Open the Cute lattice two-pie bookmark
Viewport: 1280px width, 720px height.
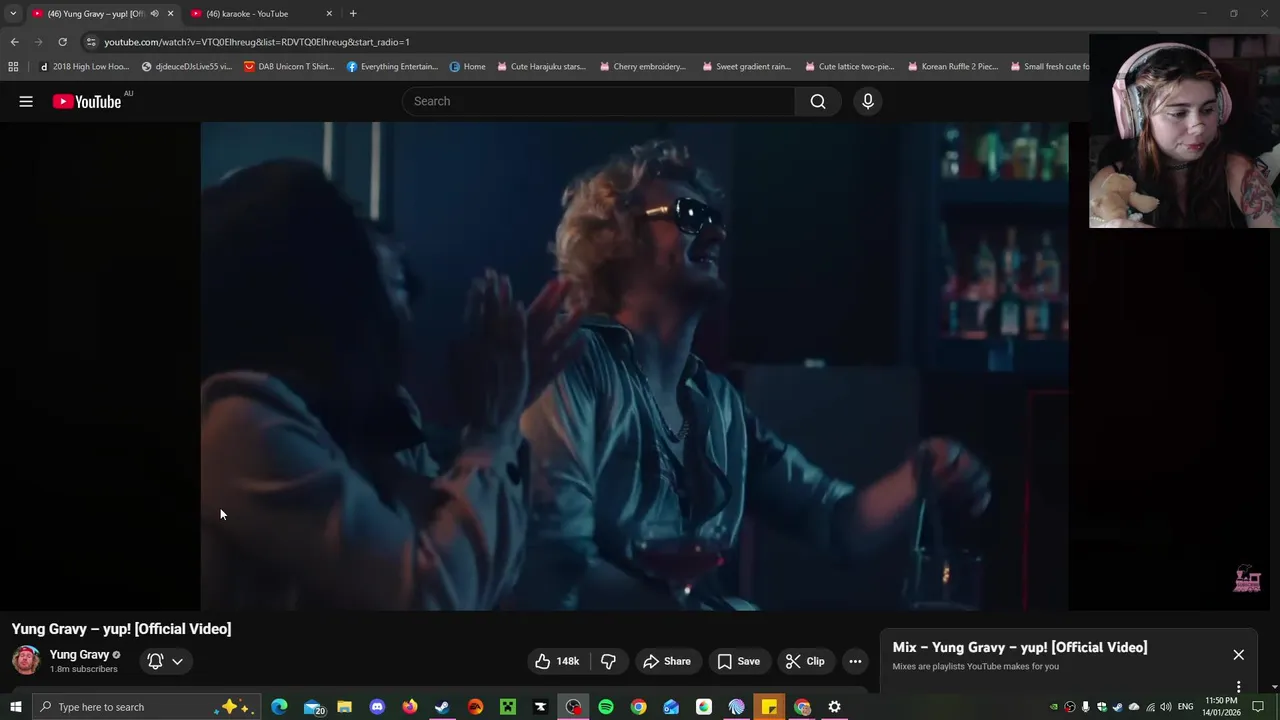849,67
